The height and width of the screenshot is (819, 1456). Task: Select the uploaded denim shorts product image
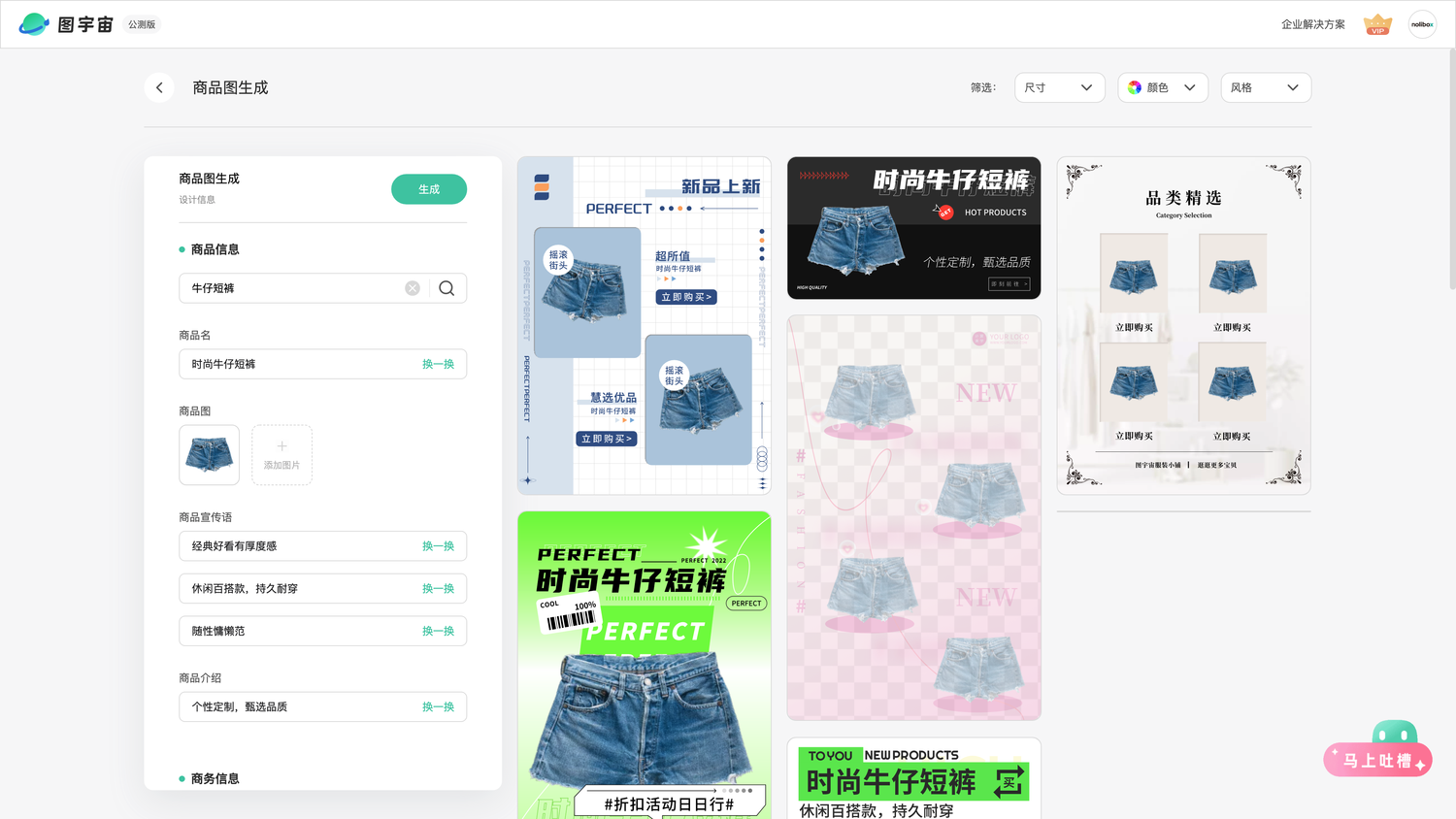tap(209, 455)
